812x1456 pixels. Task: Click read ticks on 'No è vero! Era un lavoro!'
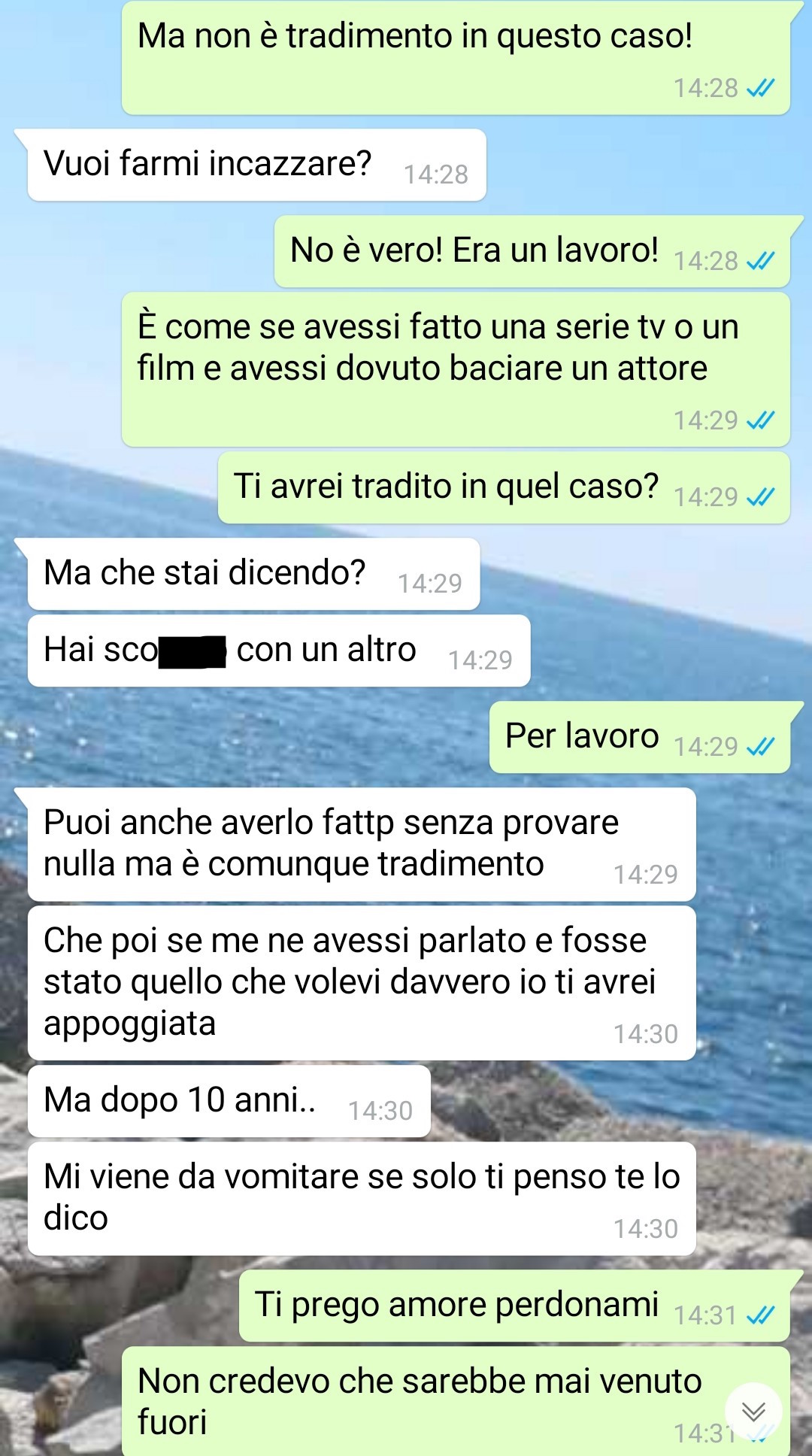(760, 261)
